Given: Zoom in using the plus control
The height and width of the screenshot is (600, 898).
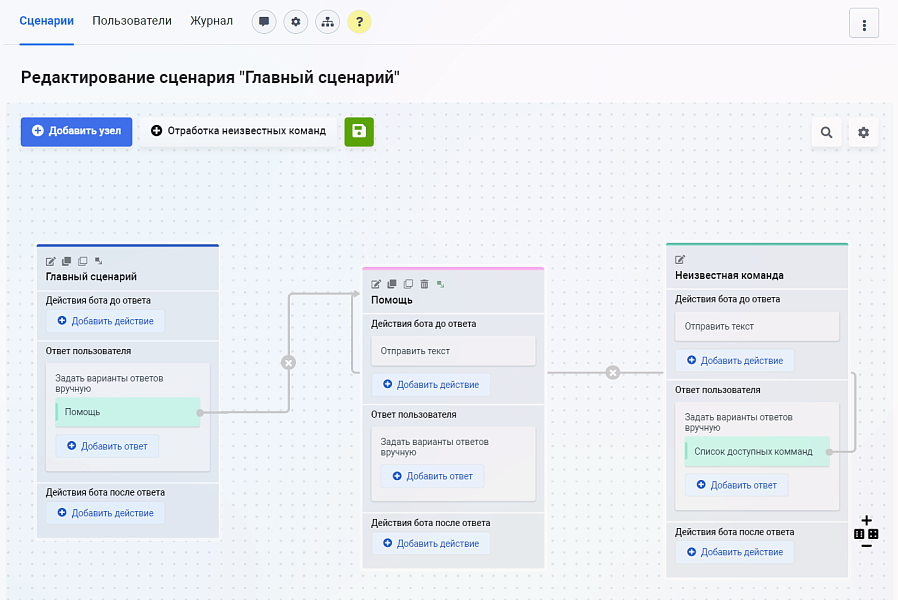Looking at the screenshot, I should pyautogui.click(x=866, y=520).
